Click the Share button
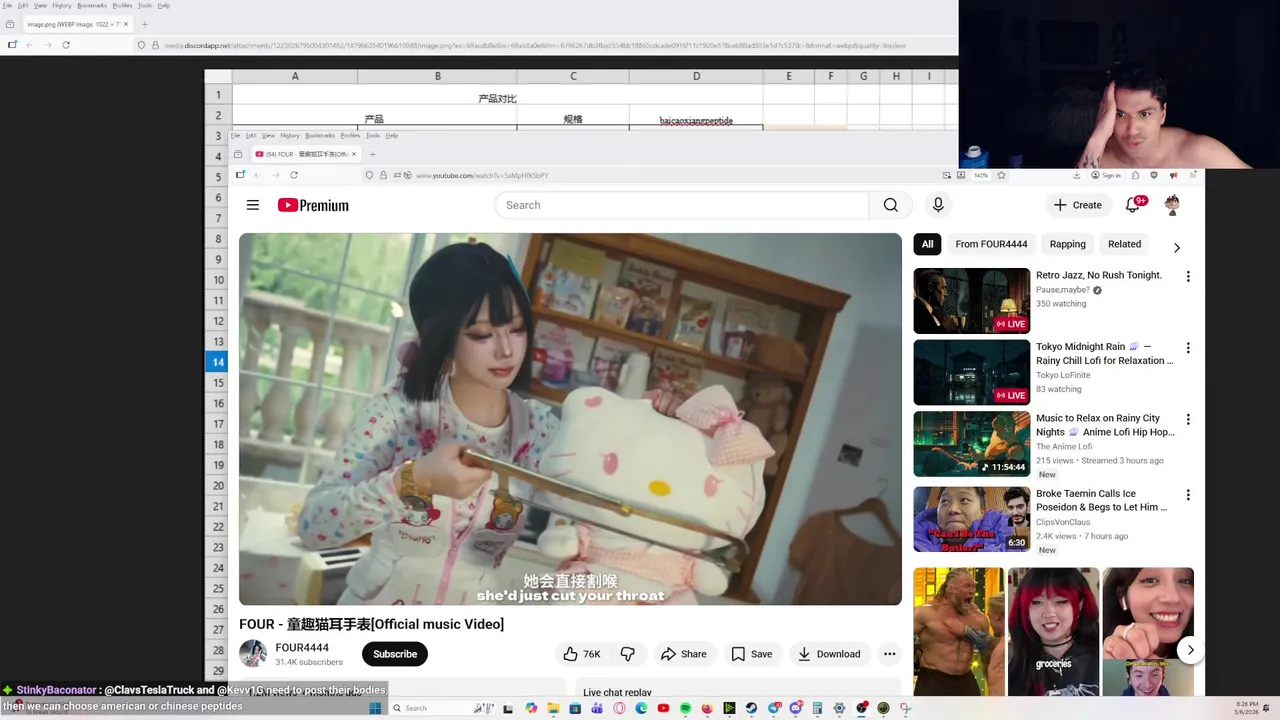 pyautogui.click(x=683, y=654)
